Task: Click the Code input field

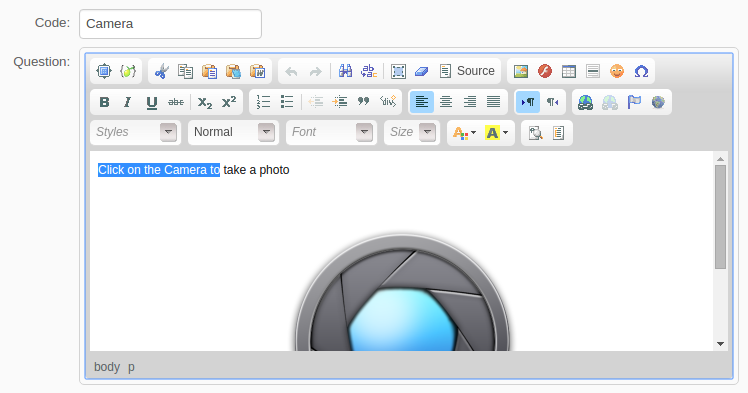Action: click(170, 24)
